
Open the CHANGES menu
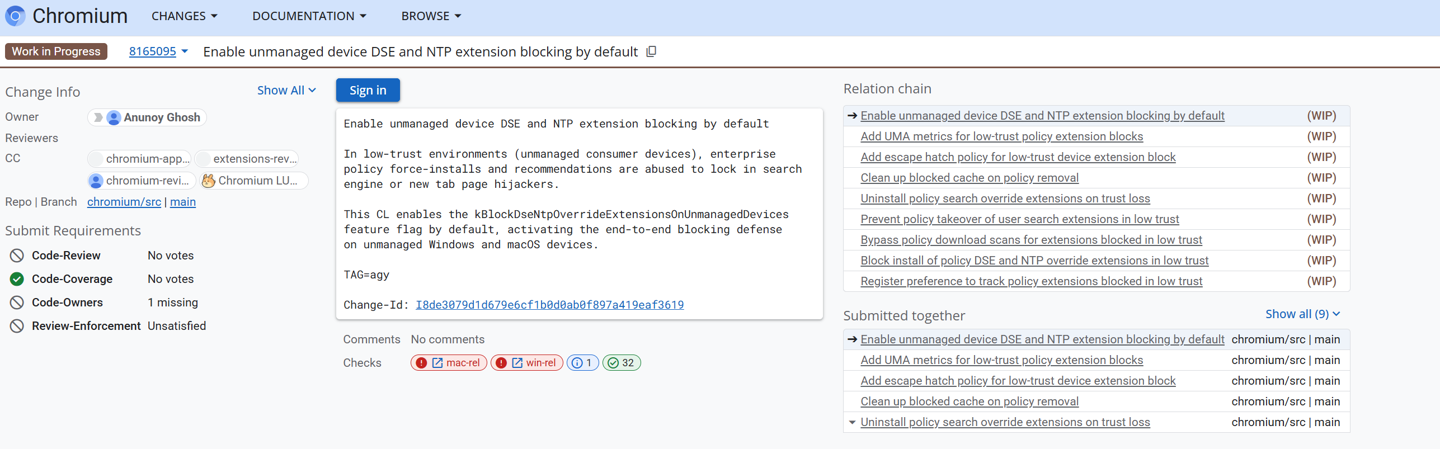tap(184, 16)
